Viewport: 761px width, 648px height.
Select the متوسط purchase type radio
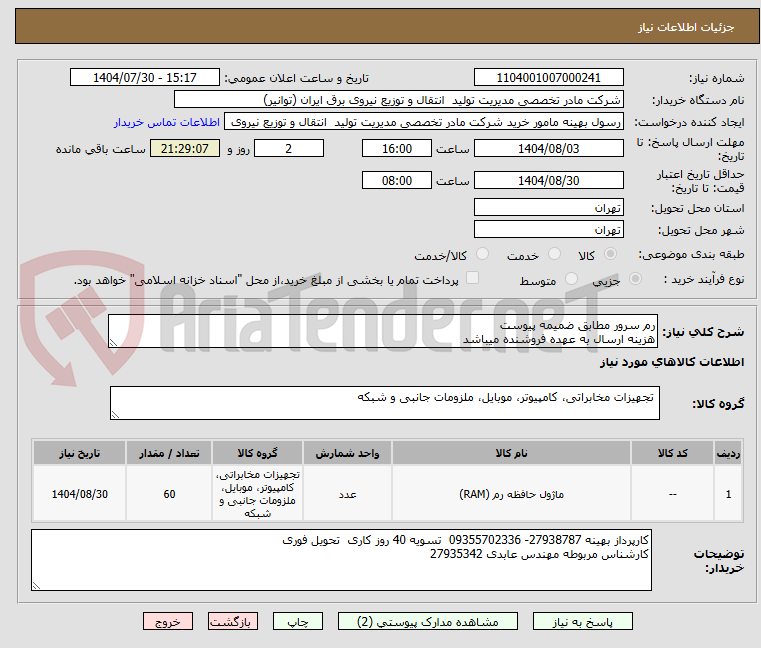tap(571, 279)
